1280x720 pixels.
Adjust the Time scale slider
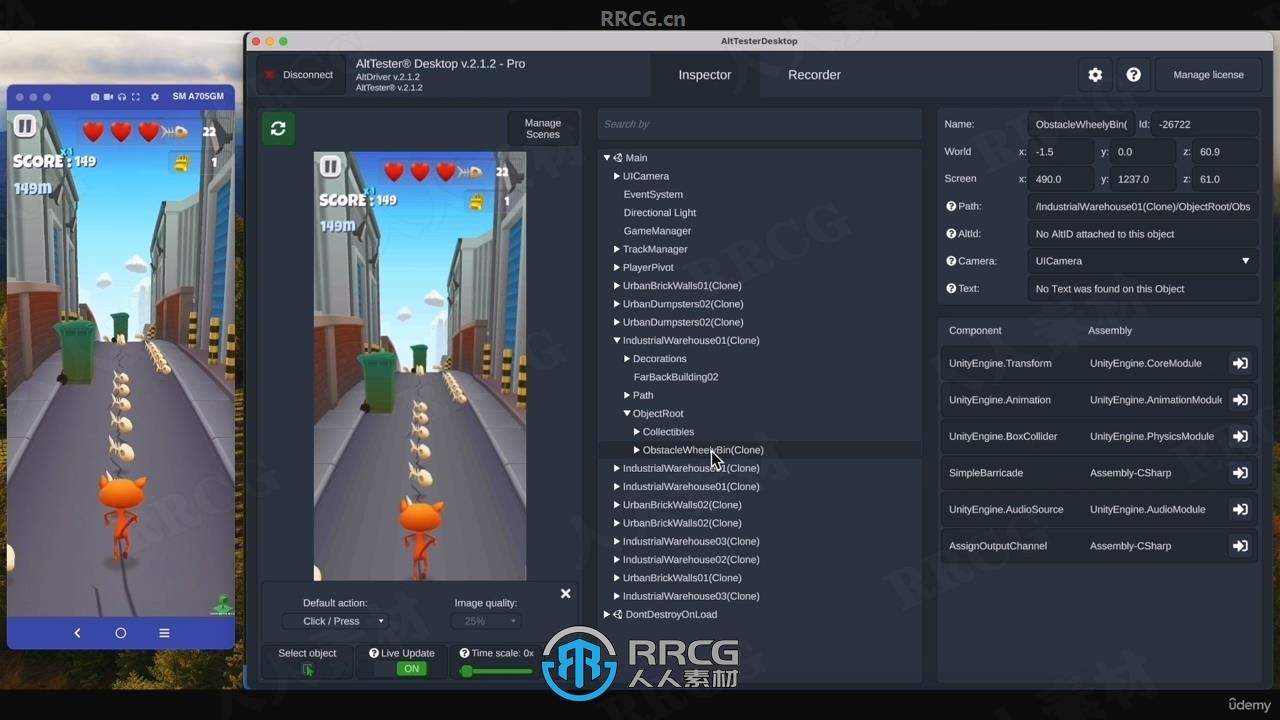coord(497,671)
